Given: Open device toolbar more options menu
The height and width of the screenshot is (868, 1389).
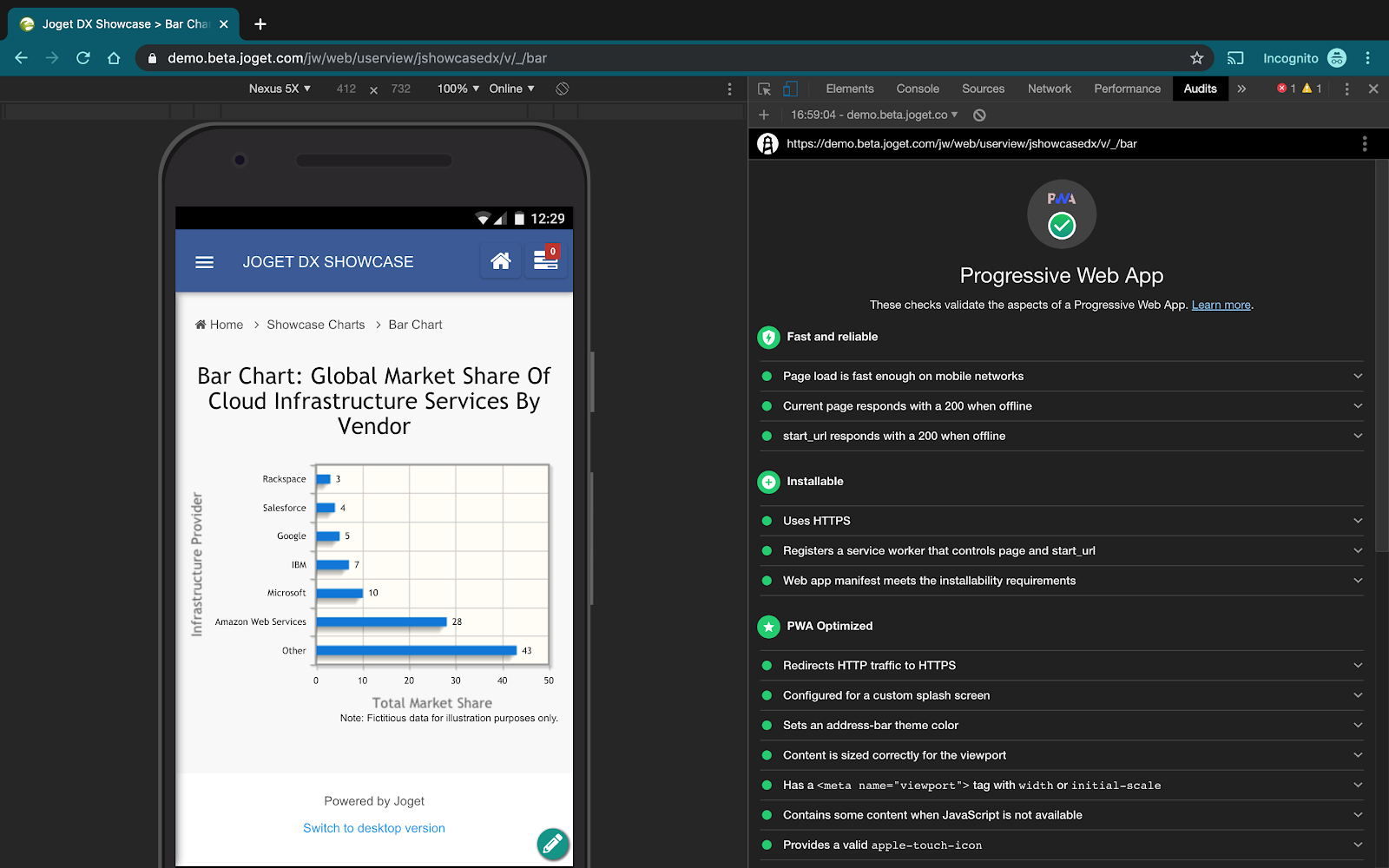Looking at the screenshot, I should 729,89.
